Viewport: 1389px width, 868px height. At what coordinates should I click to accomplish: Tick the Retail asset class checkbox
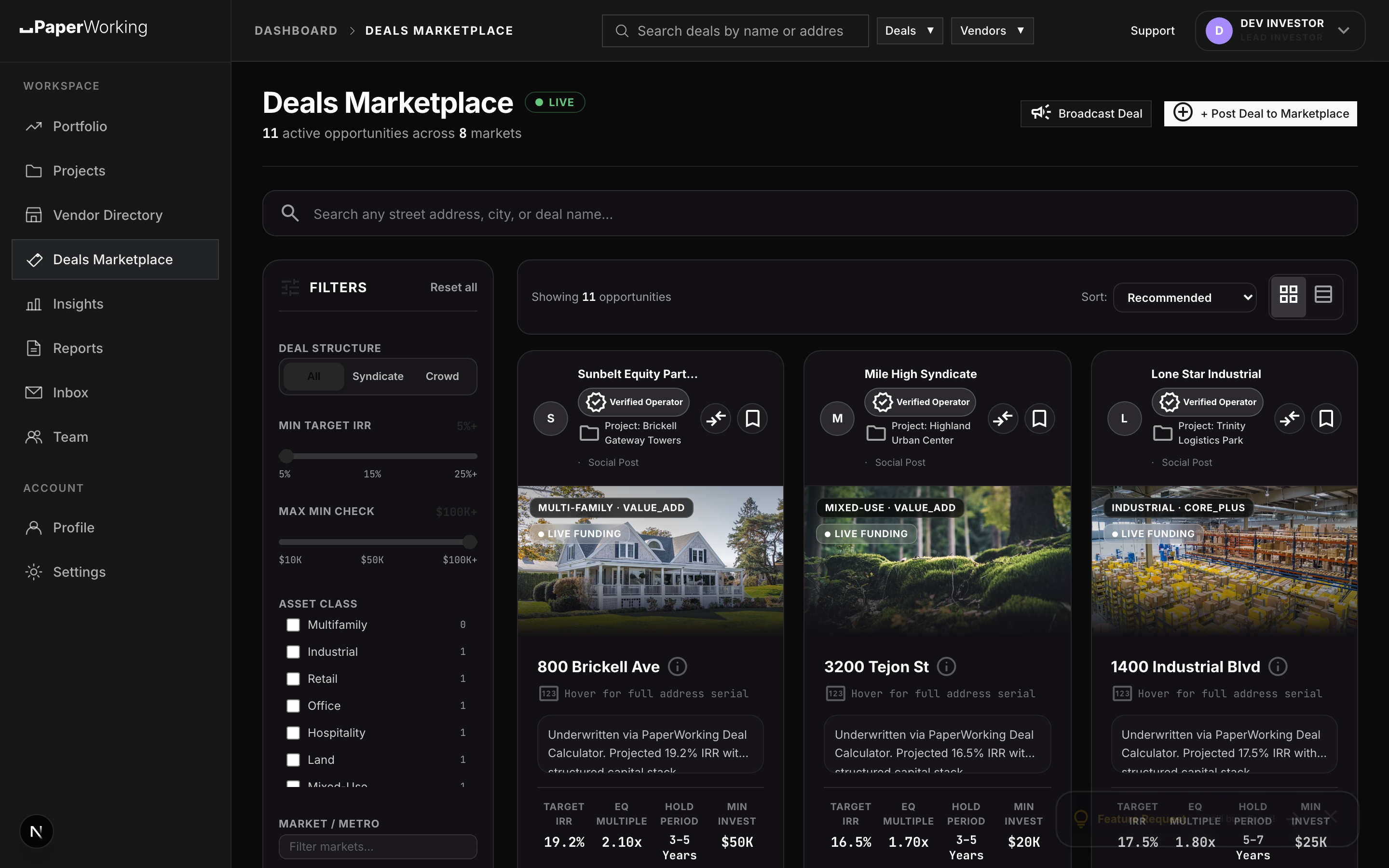[x=293, y=678]
